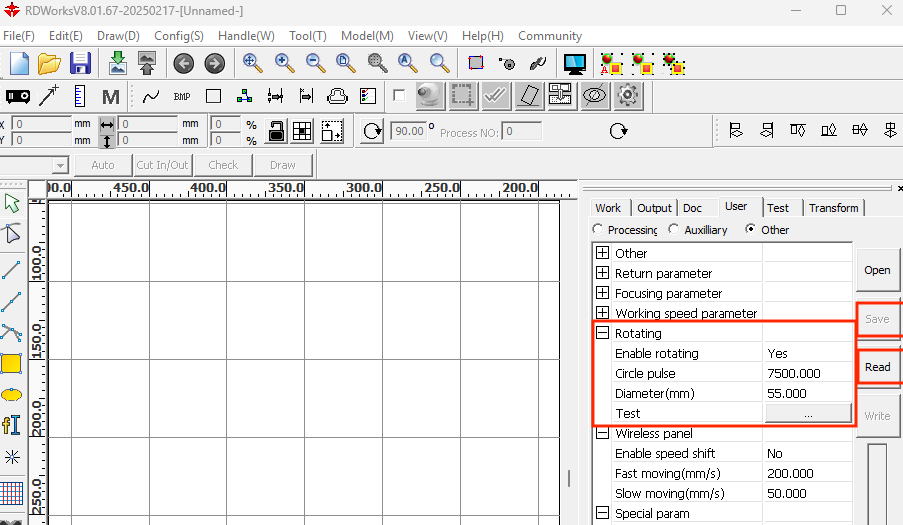This screenshot has height=525, width=903.
Task: Open the dropdown left of Auto button
Action: click(x=60, y=166)
